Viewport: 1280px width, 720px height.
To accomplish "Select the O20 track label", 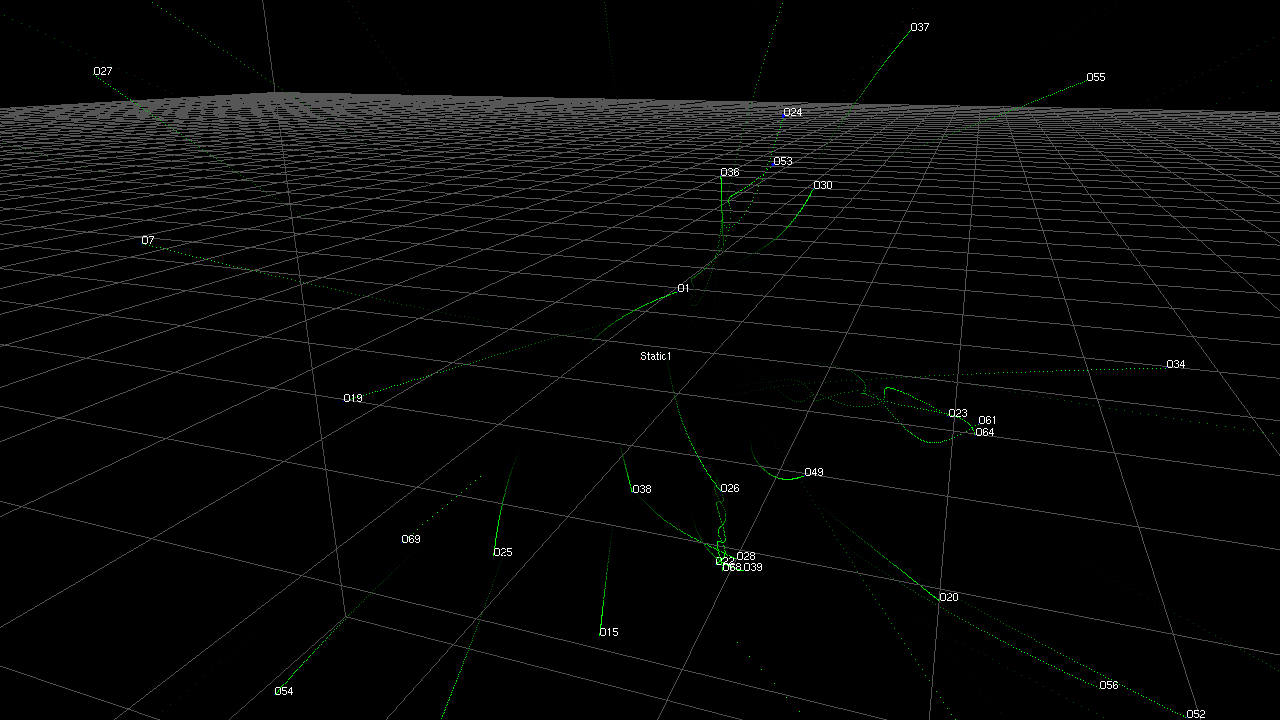I will [x=949, y=598].
